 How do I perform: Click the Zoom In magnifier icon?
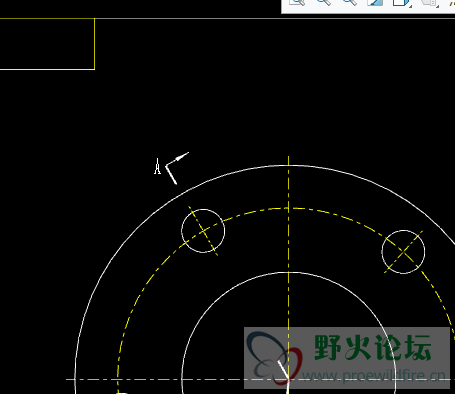pos(323,2)
